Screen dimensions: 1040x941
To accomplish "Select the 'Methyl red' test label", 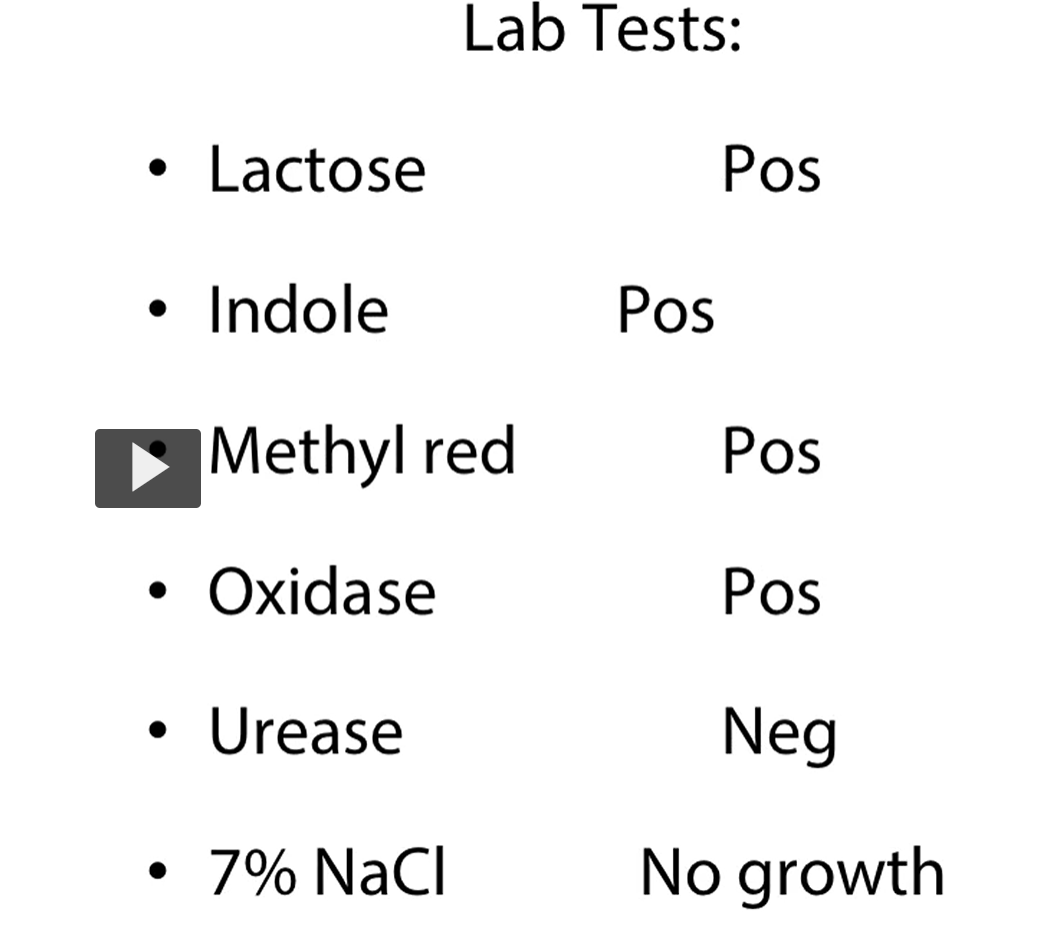I will 361,451.
